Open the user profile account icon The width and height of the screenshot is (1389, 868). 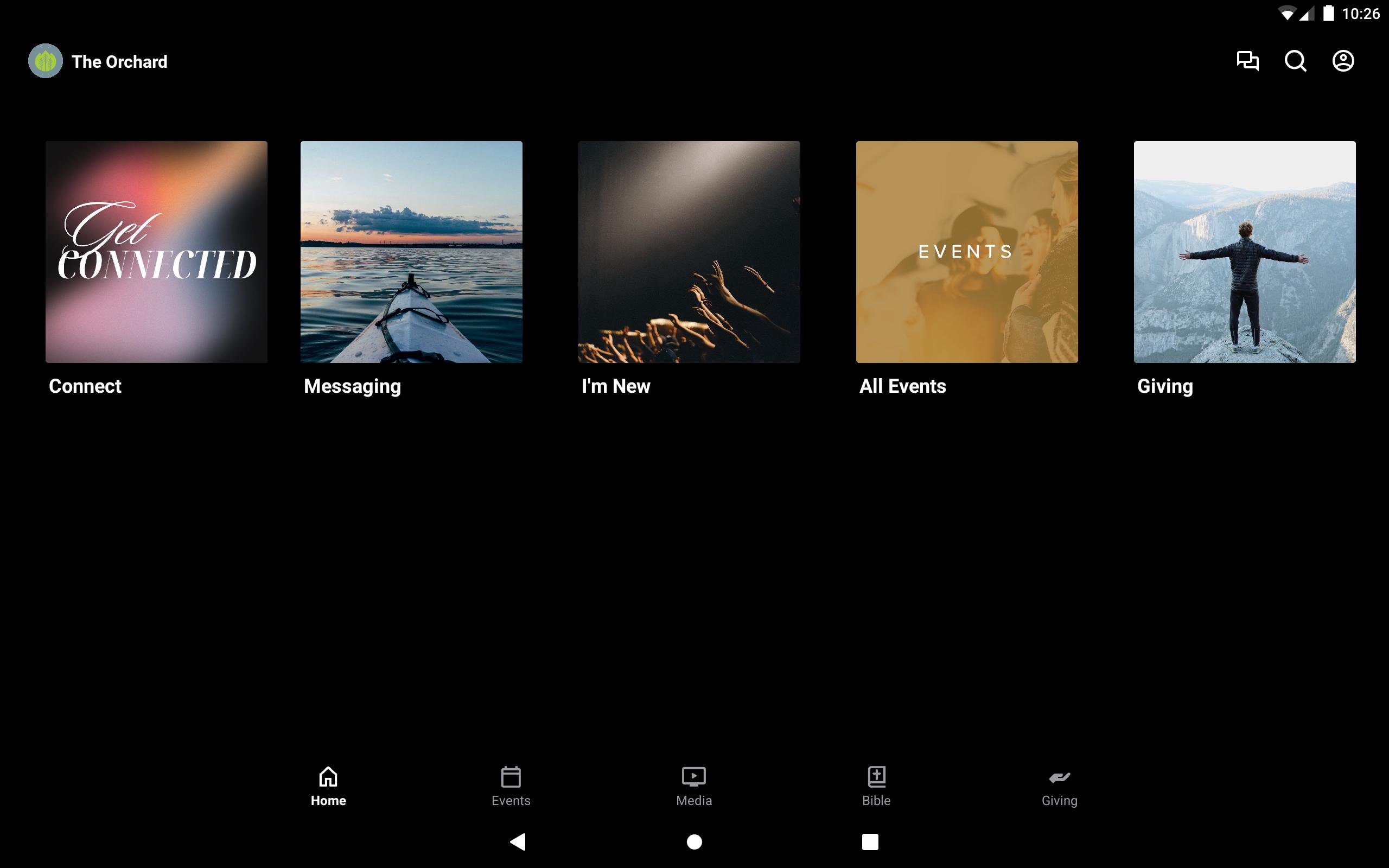[x=1343, y=61]
